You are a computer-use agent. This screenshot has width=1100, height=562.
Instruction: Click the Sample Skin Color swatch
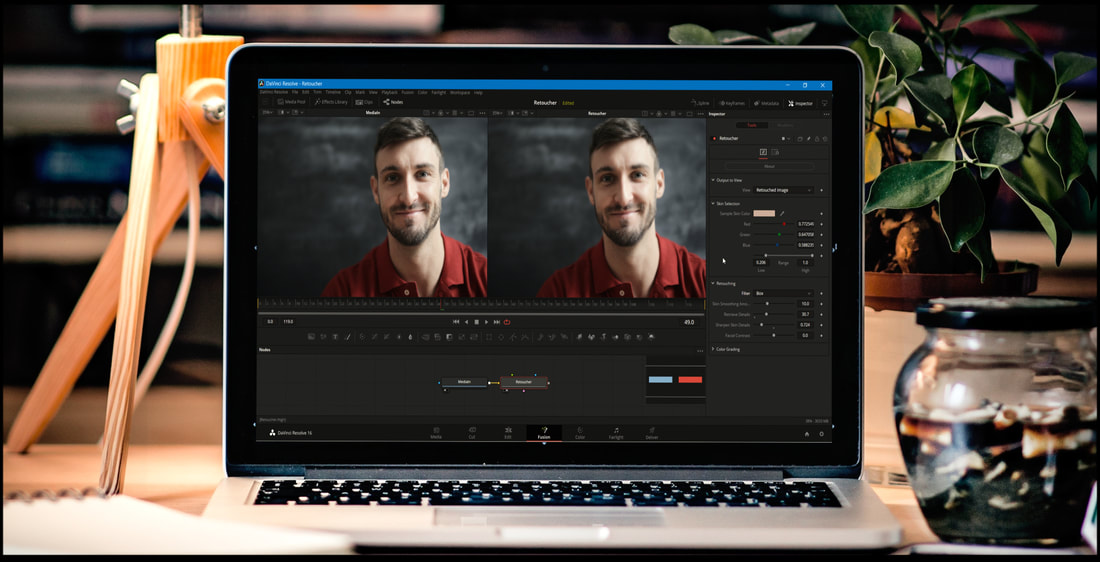[x=764, y=213]
